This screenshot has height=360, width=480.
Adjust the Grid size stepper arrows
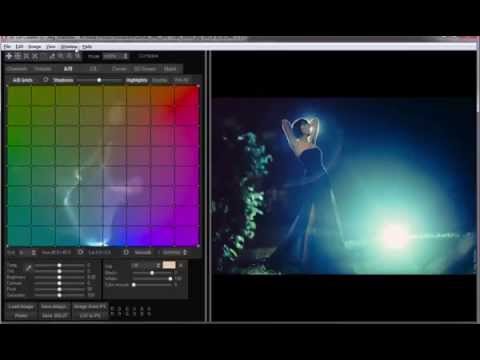click(34, 253)
